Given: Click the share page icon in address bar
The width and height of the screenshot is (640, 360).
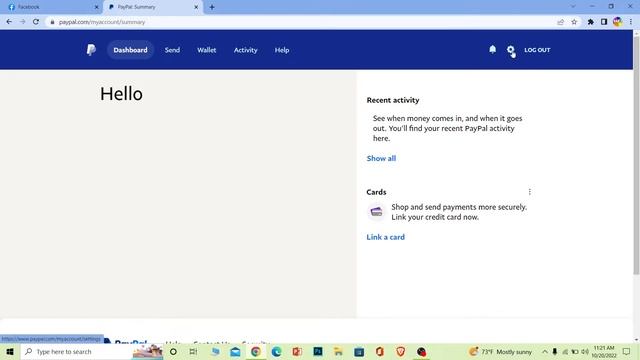Looking at the screenshot, I should pyautogui.click(x=560, y=22).
